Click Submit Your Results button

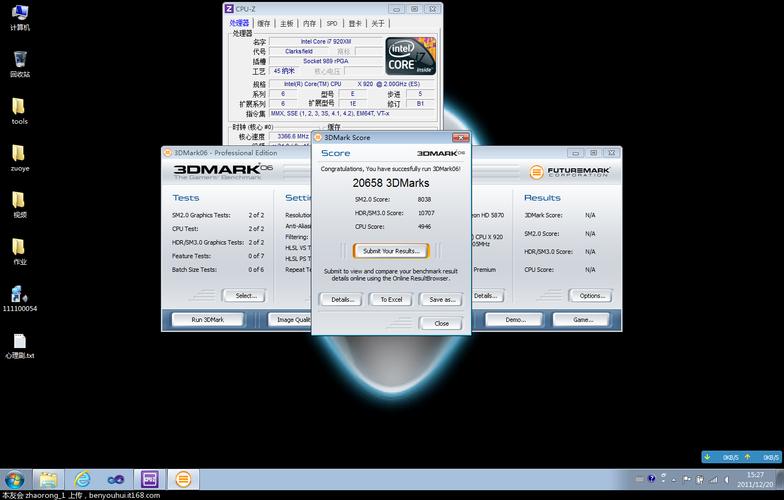point(391,251)
